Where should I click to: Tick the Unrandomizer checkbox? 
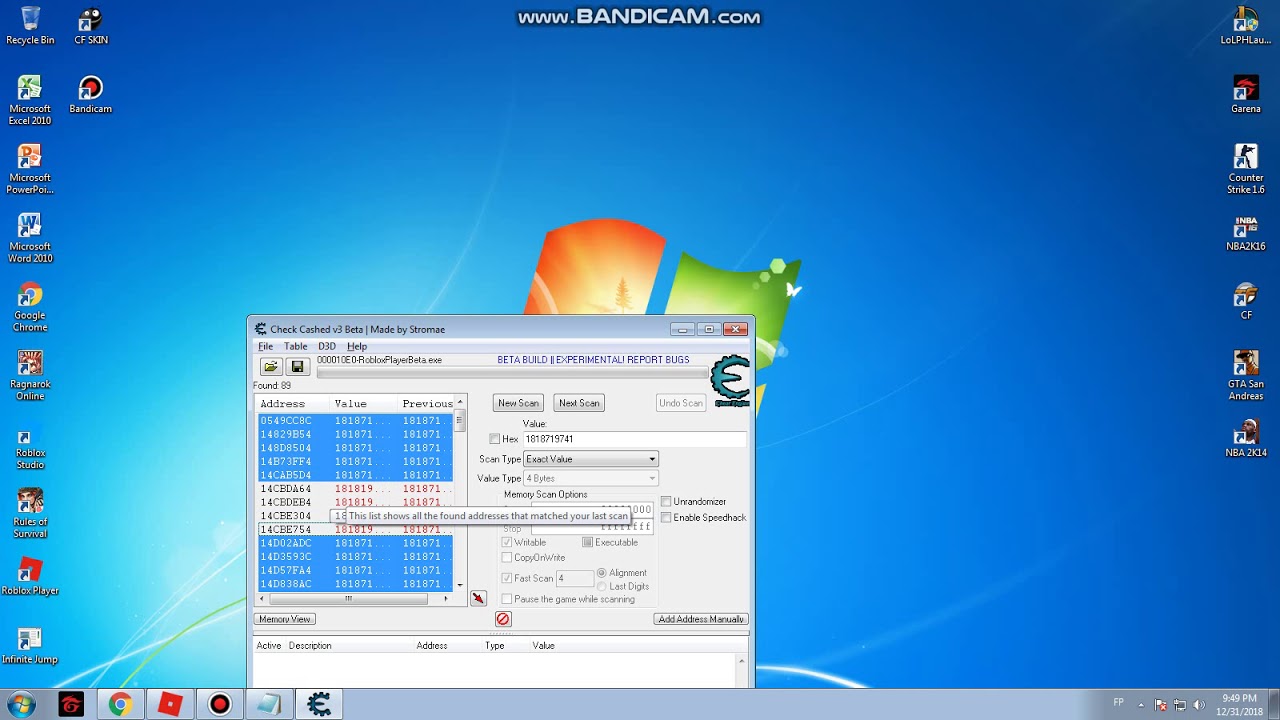coord(666,502)
